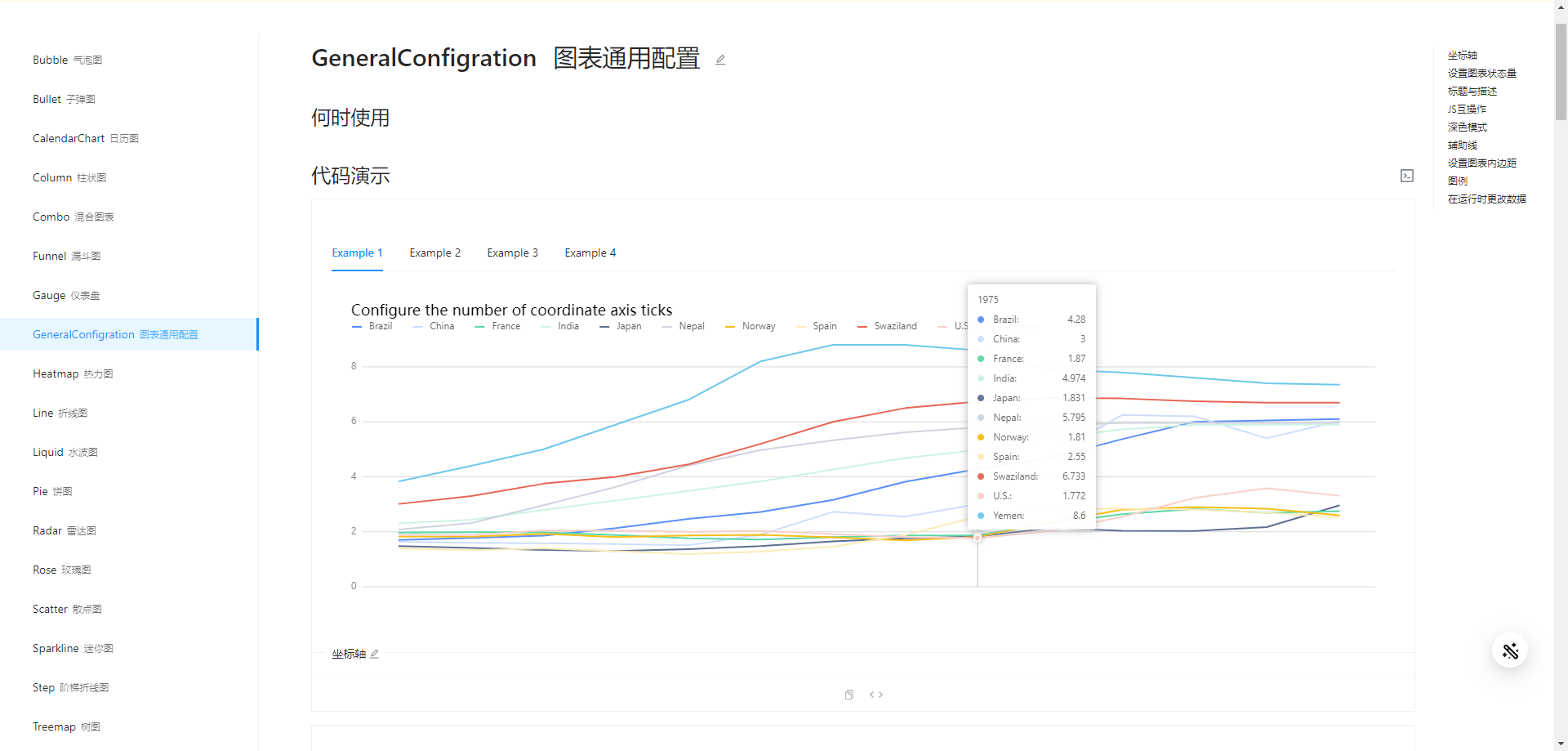Click the expand-all-code icon beside 代码演示
Screen dimensions: 1568x751
pos(1406,176)
